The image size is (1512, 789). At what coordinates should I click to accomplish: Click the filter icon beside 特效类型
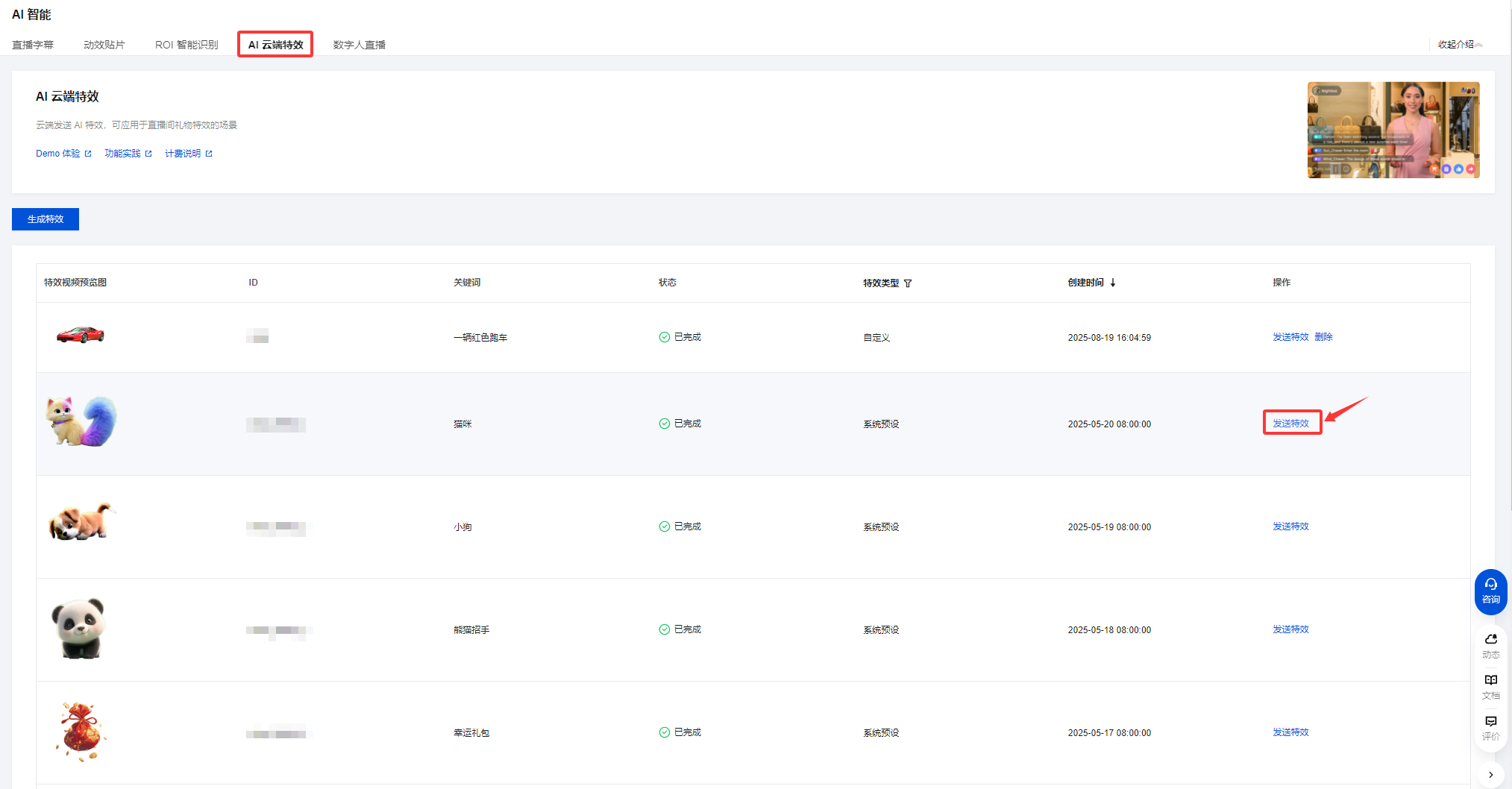click(908, 283)
